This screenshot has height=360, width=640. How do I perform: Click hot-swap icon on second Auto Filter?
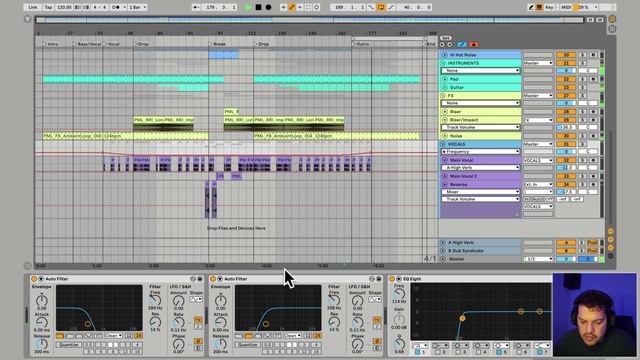371,279
